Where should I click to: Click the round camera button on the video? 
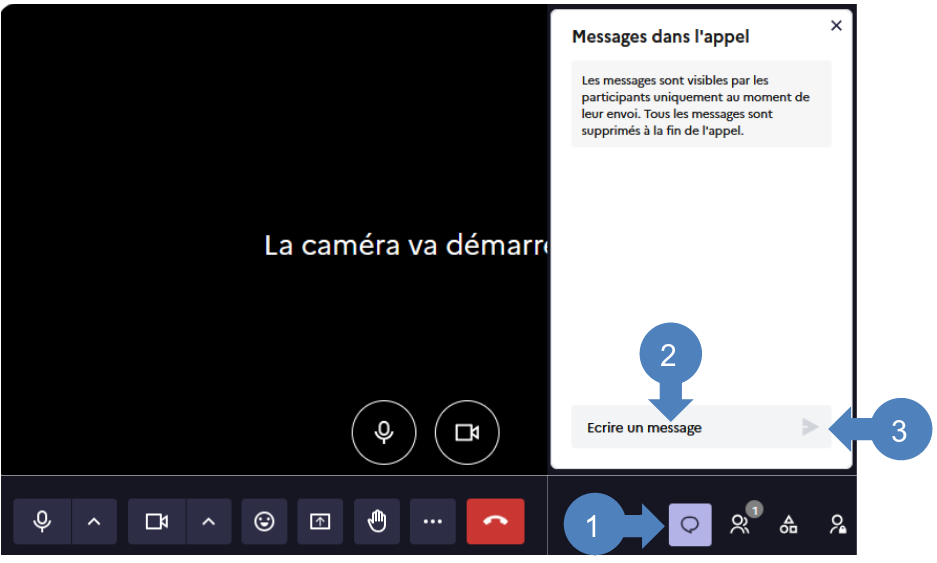tap(467, 433)
